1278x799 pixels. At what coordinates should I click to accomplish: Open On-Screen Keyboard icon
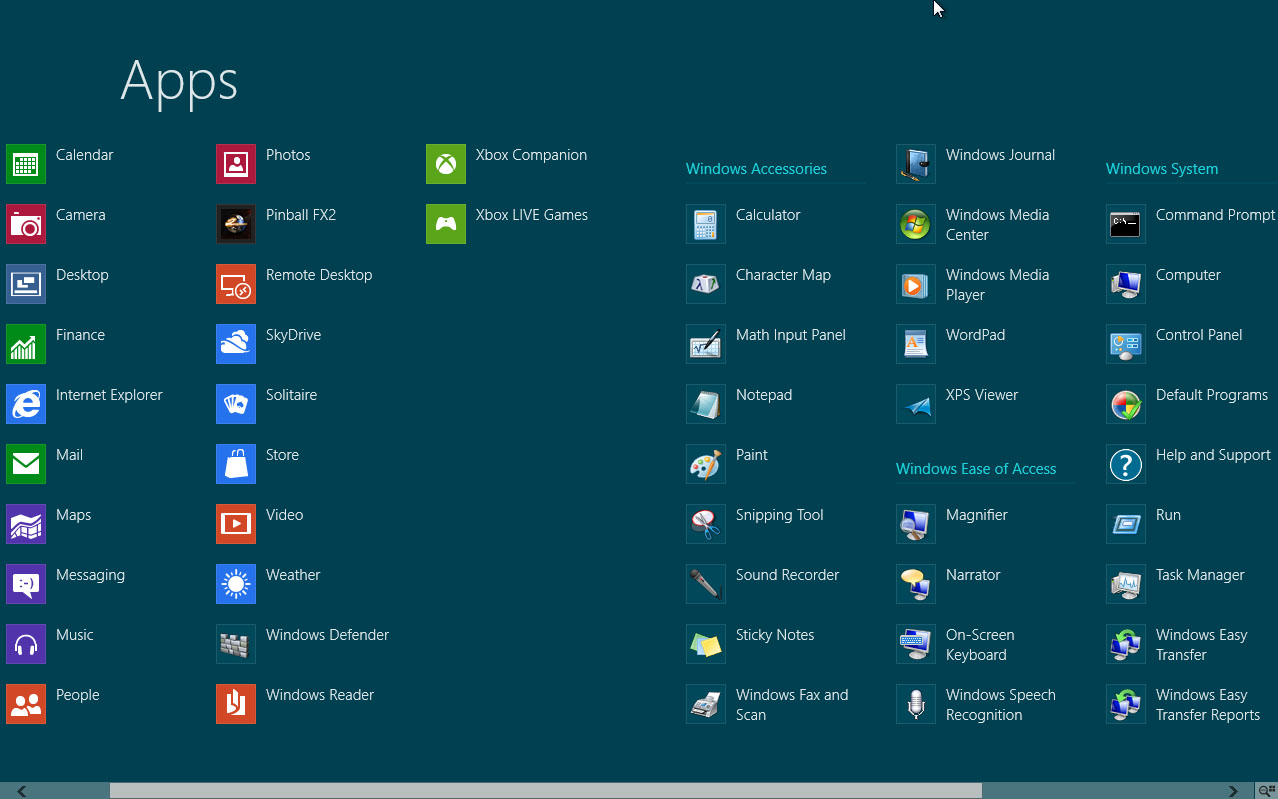[916, 644]
